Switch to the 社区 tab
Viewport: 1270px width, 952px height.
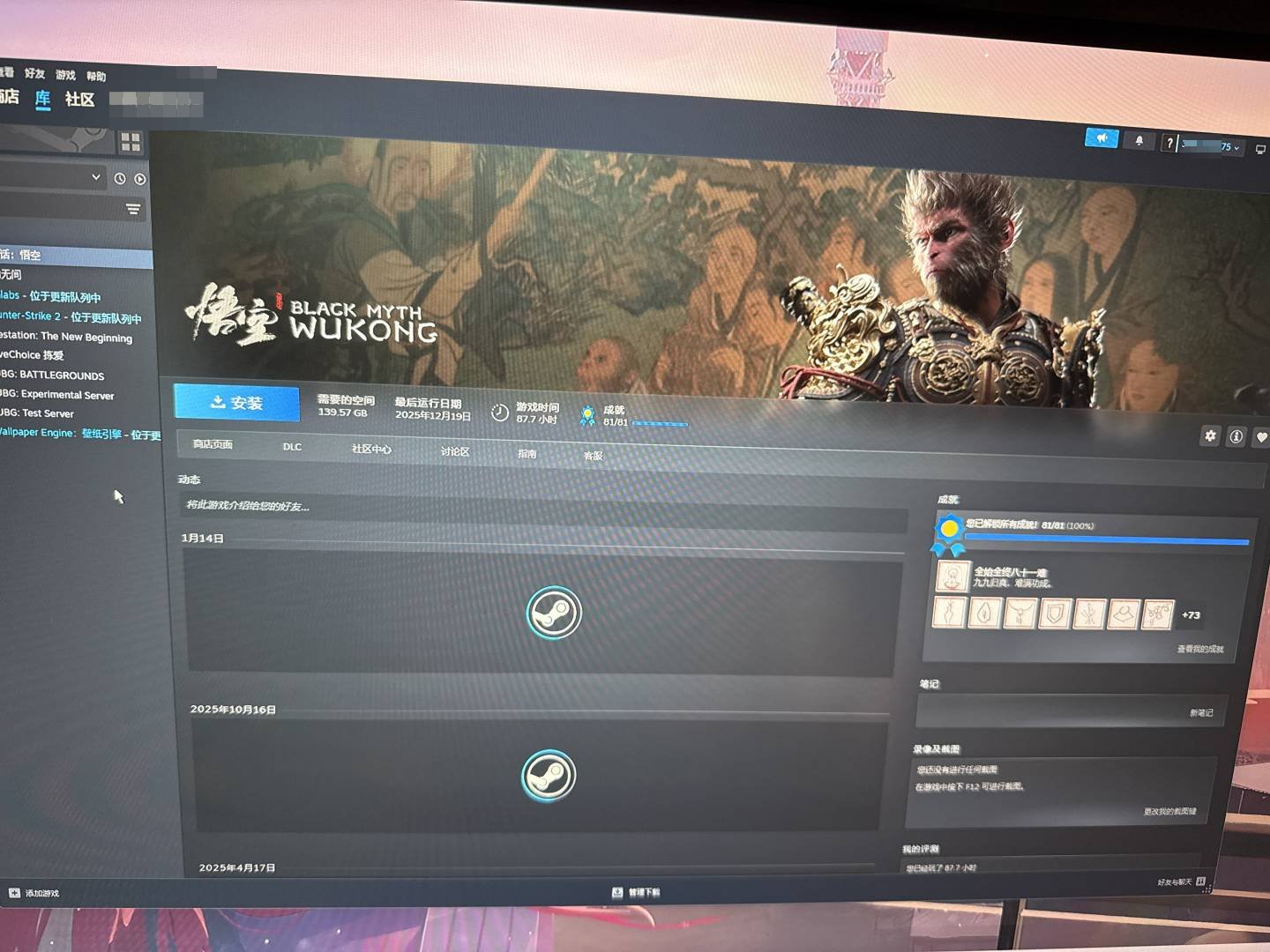(x=79, y=100)
